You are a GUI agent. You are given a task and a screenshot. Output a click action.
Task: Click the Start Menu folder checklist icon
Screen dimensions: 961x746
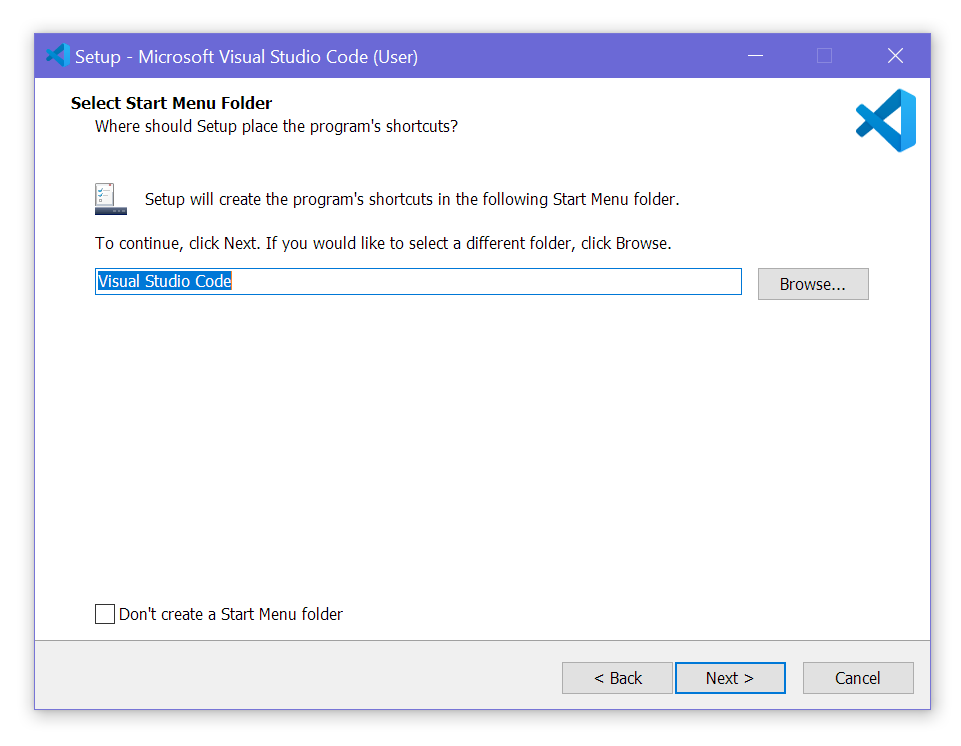pyautogui.click(x=111, y=199)
